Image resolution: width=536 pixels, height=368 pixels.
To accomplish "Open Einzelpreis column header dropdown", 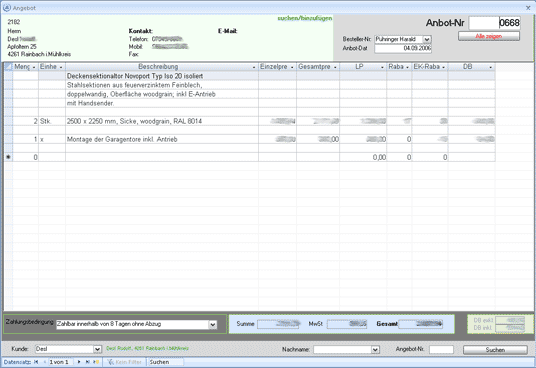I will click(292, 67).
